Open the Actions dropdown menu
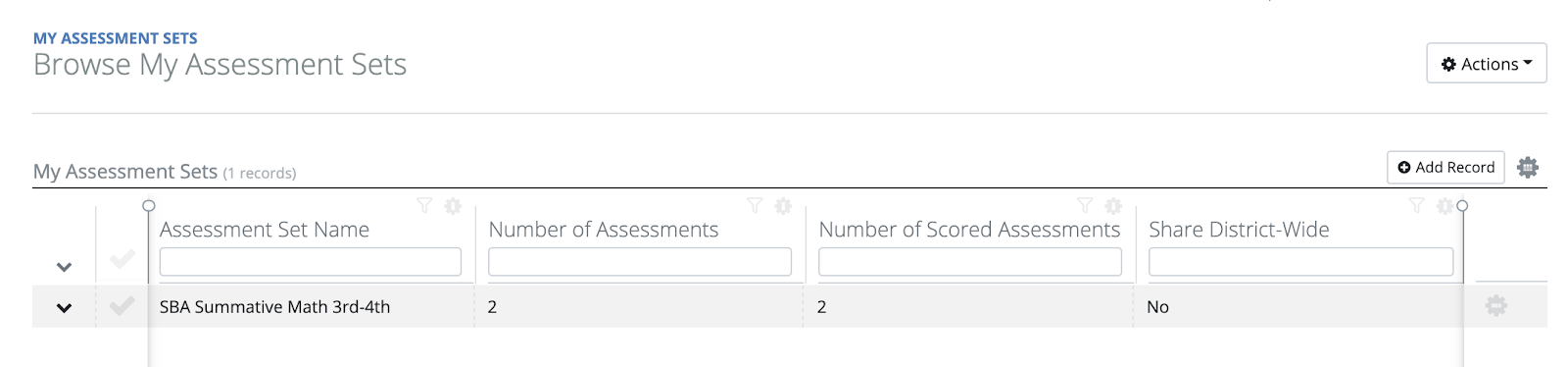 (x=1487, y=64)
